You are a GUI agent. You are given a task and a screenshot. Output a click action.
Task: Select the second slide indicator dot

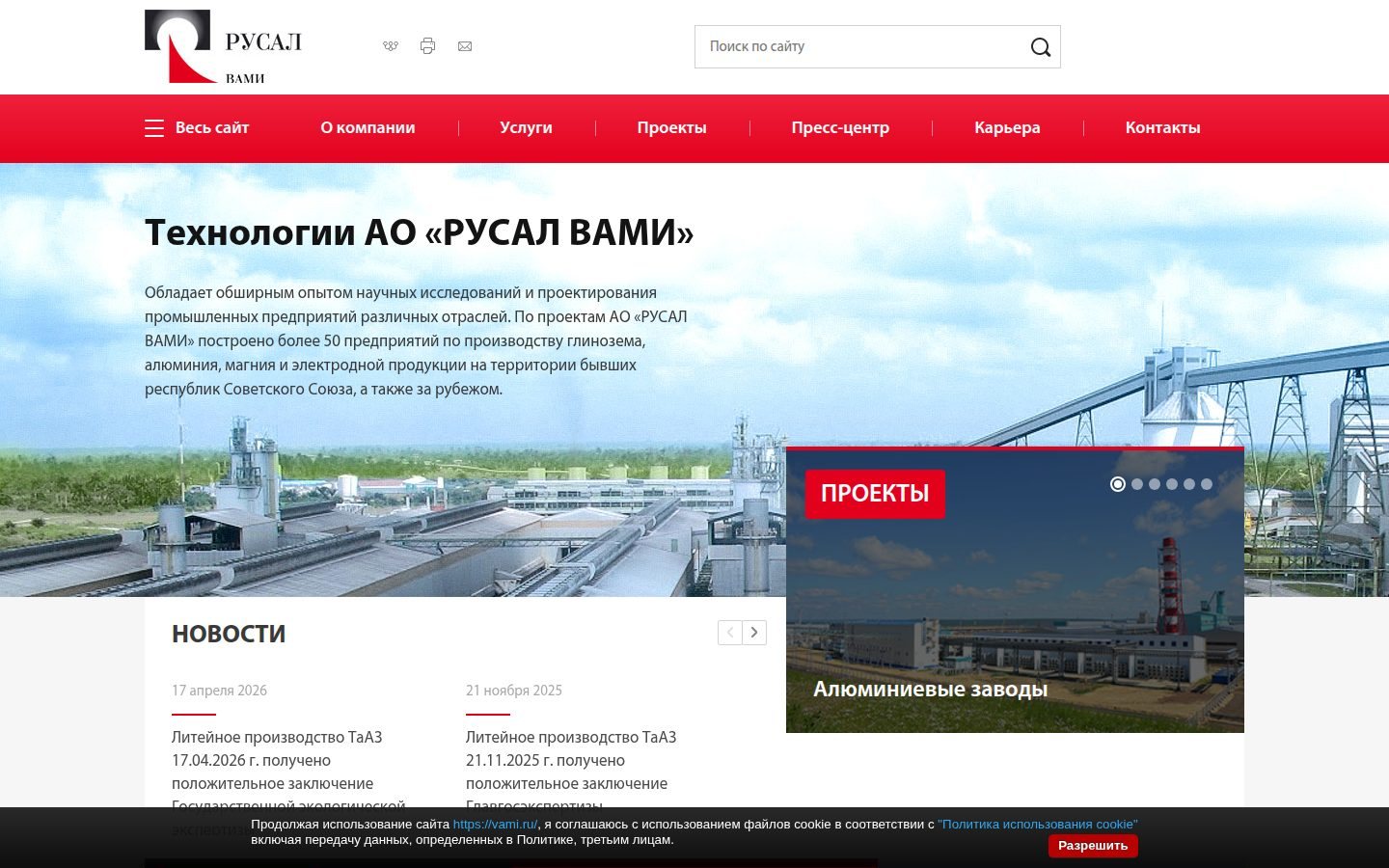pos(1137,484)
